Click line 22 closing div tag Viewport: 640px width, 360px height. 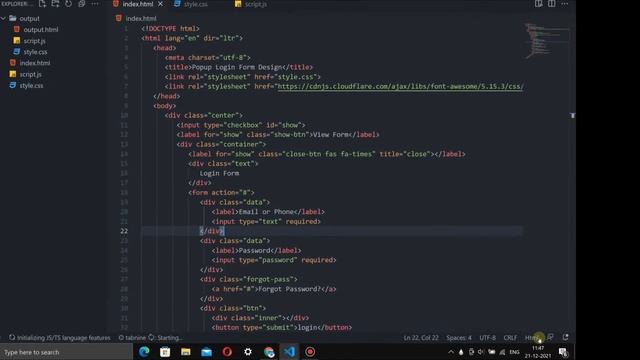tap(211, 231)
